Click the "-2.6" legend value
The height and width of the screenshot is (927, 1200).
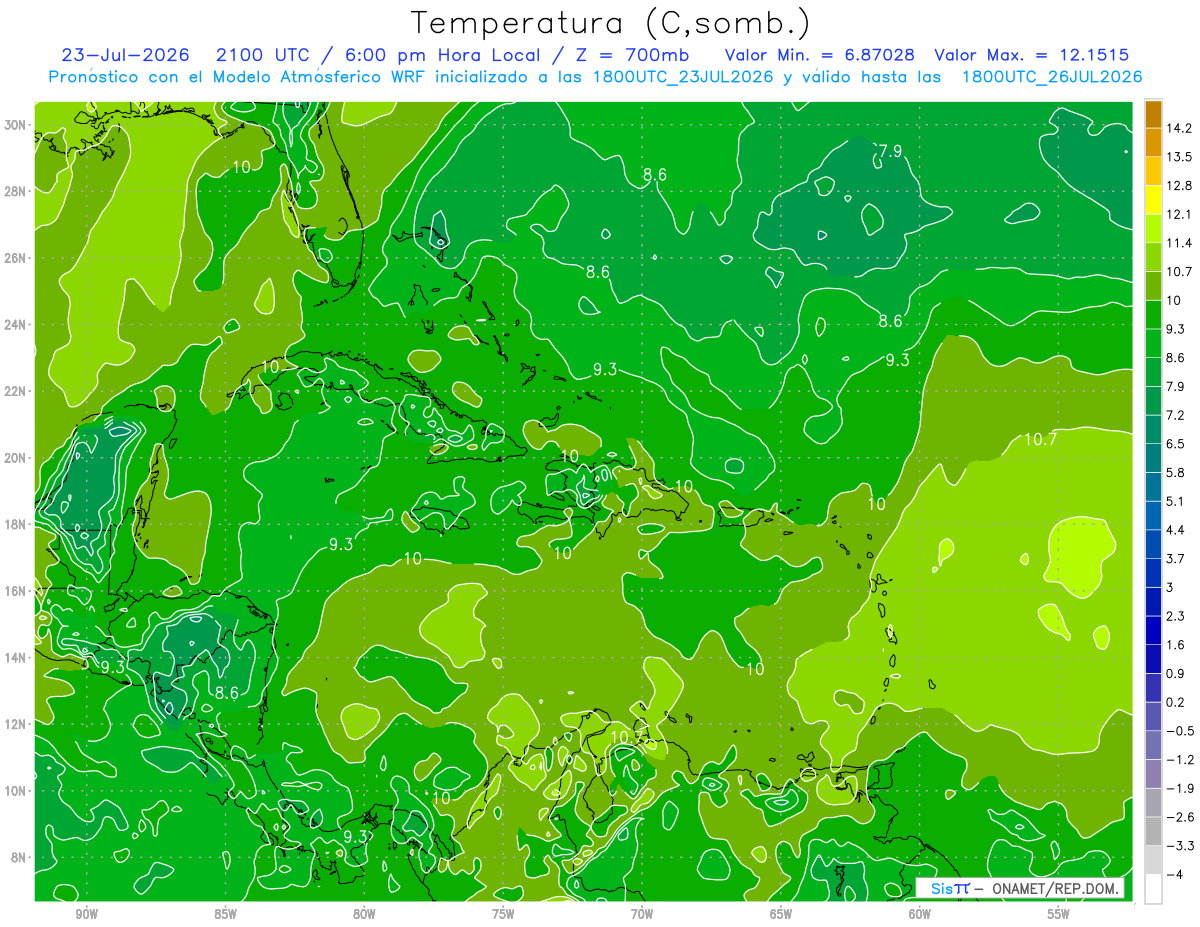tap(1182, 817)
